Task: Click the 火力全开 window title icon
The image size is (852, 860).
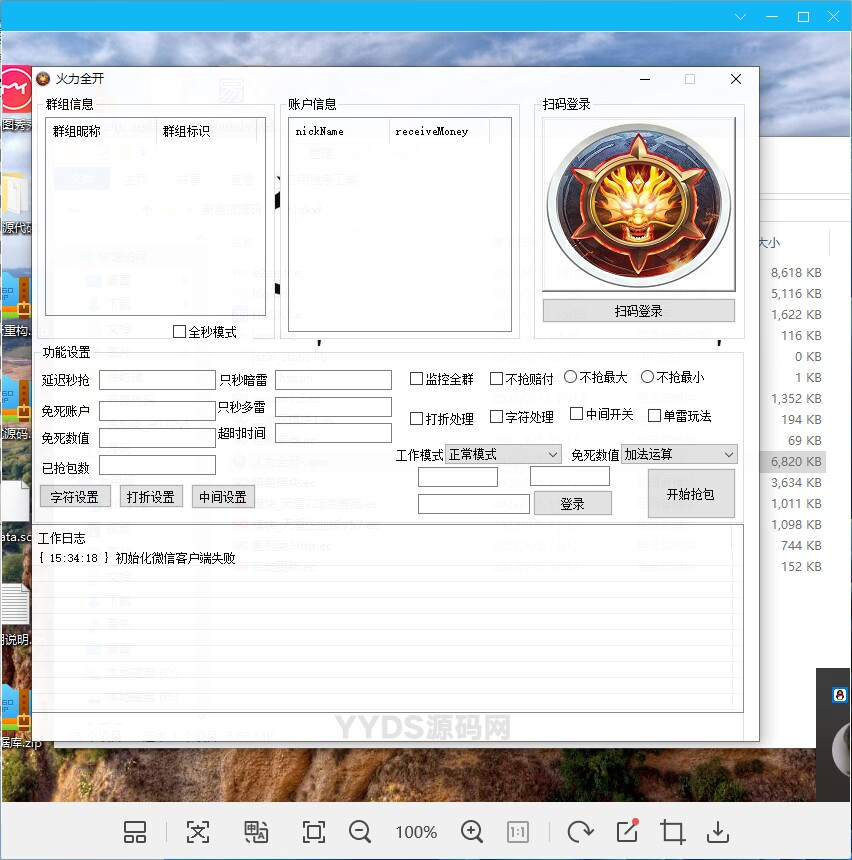Action: 43,79
